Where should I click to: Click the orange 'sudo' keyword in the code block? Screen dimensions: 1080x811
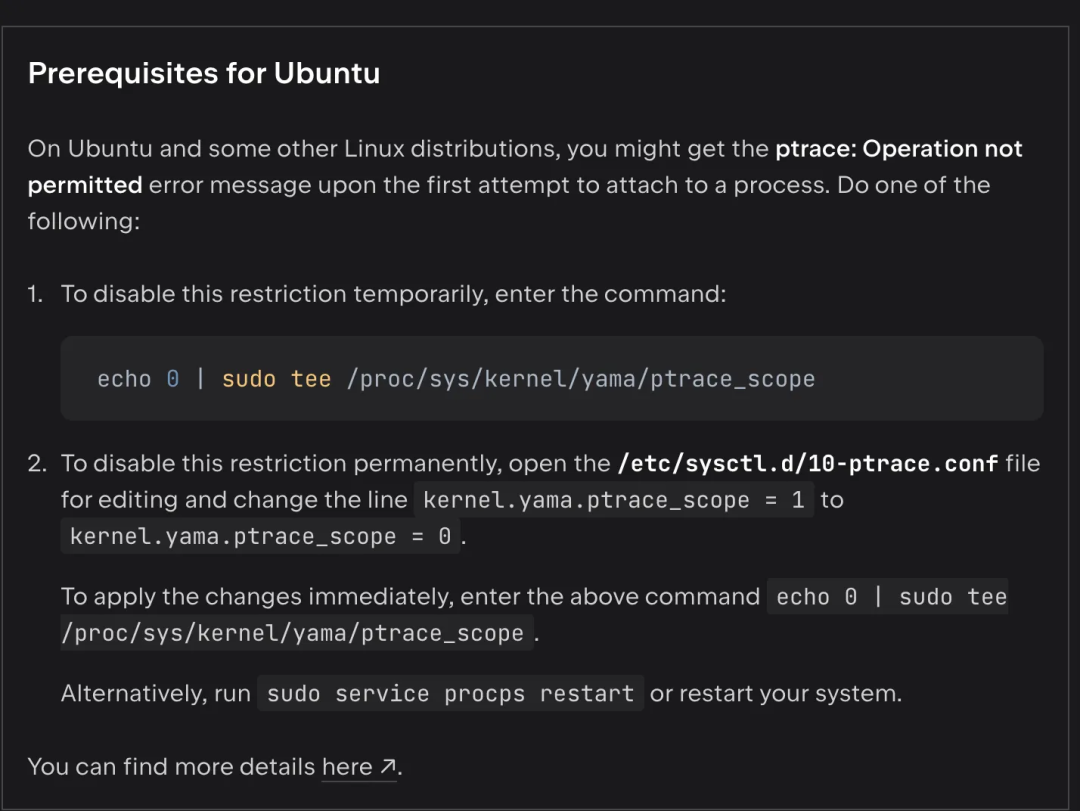(x=248, y=379)
